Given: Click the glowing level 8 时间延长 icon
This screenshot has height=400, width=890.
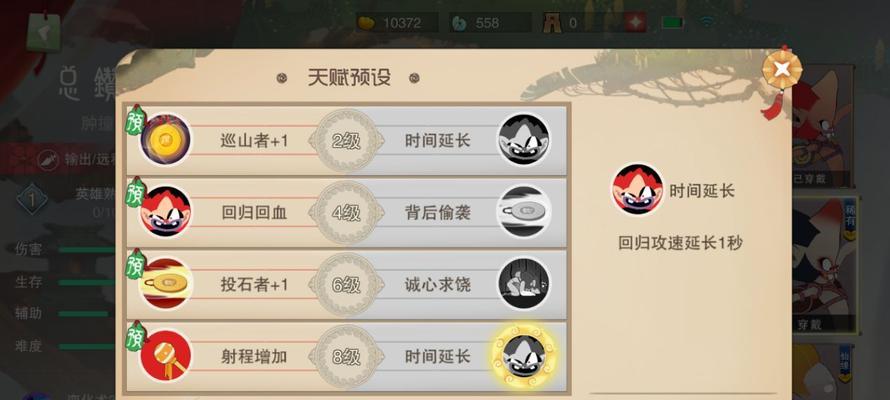Looking at the screenshot, I should point(523,356).
